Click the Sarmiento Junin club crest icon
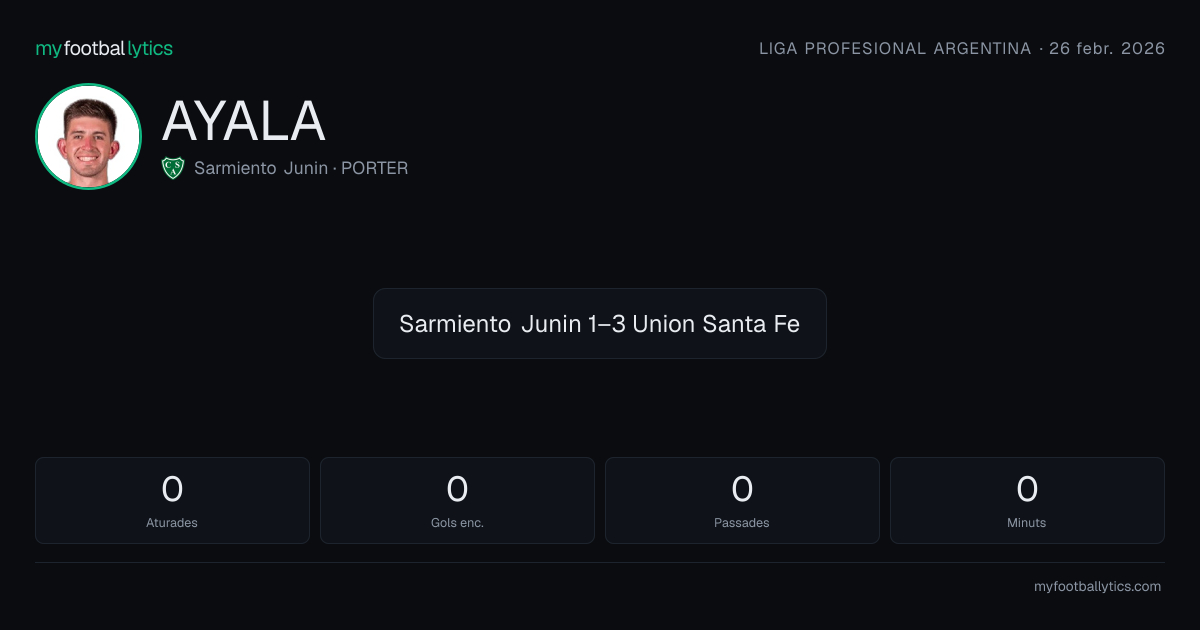1200x630 pixels. point(173,168)
